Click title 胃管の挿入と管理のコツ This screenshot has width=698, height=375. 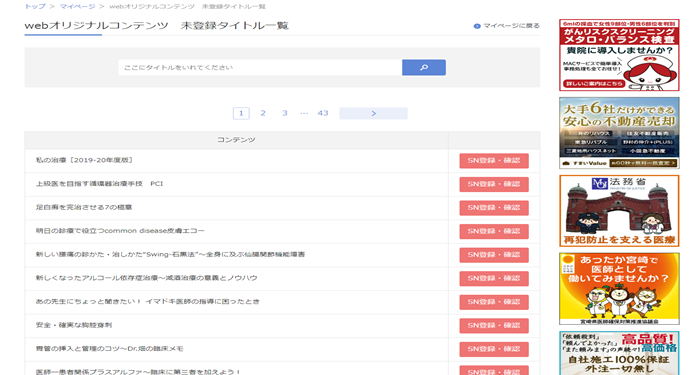coord(110,349)
